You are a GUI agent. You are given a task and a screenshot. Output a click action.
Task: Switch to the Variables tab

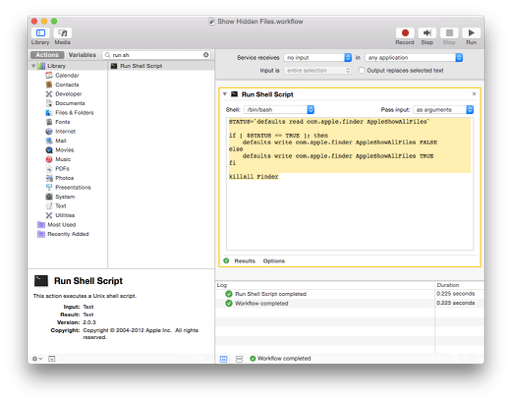(82, 55)
